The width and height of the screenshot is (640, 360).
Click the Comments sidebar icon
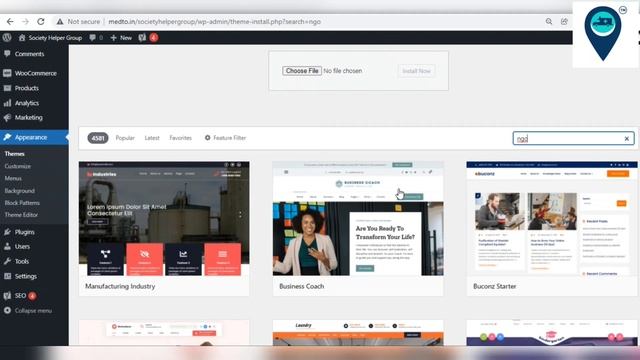pos(7,53)
